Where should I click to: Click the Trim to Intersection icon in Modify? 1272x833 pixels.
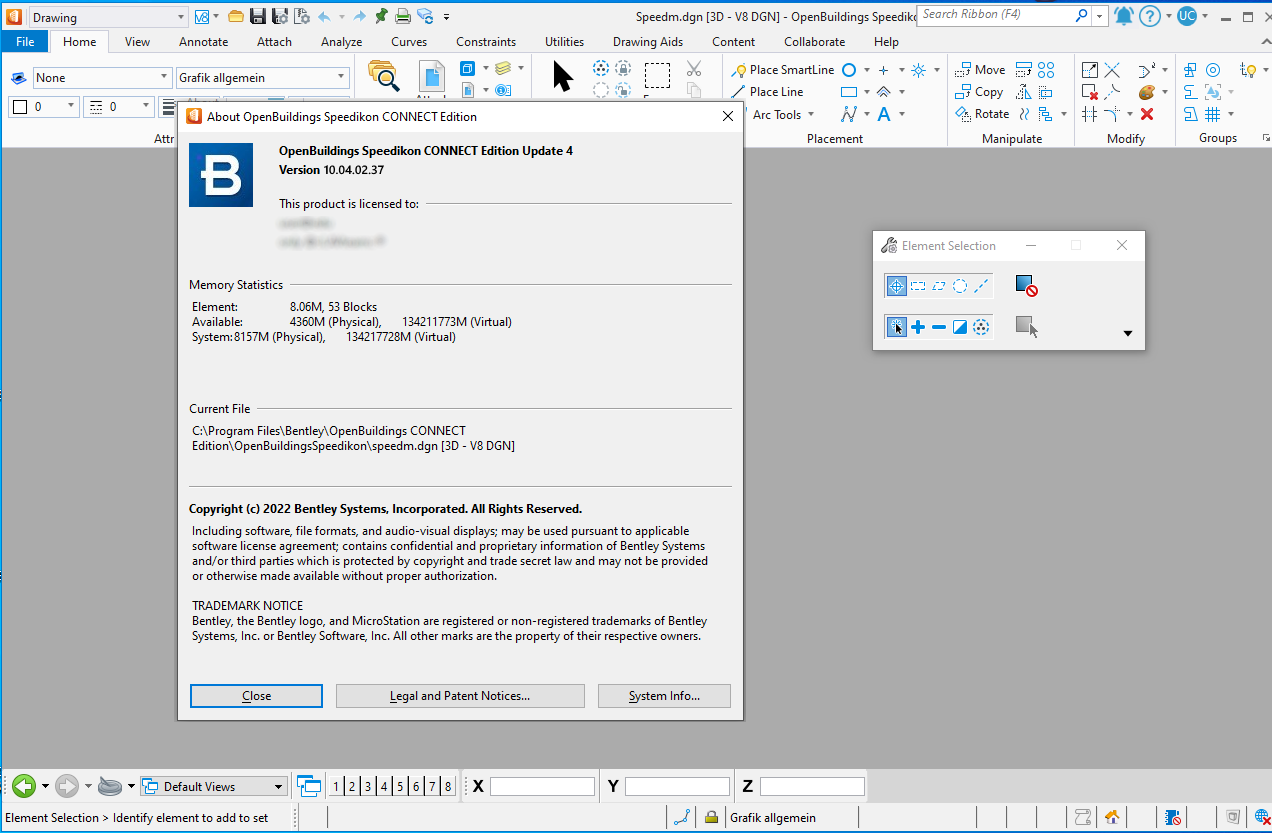1112,70
